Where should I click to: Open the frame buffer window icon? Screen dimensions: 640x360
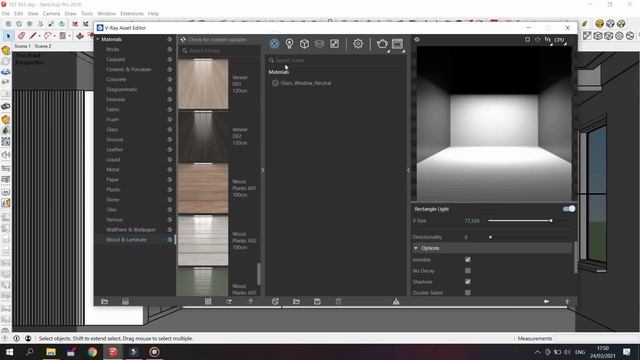point(397,44)
